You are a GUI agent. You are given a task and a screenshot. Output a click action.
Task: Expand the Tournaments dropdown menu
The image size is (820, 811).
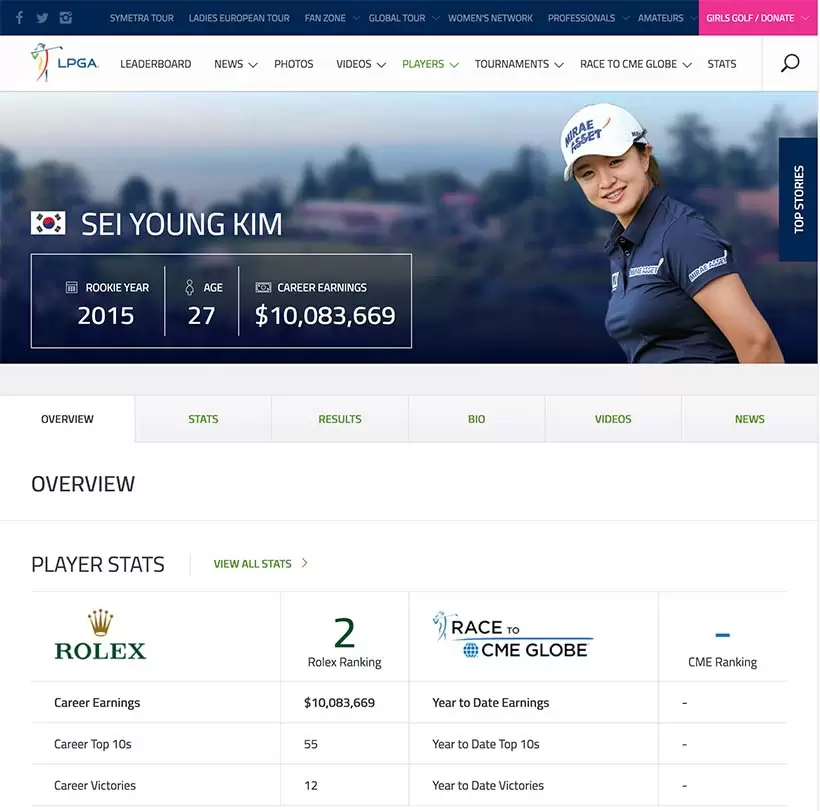[519, 64]
